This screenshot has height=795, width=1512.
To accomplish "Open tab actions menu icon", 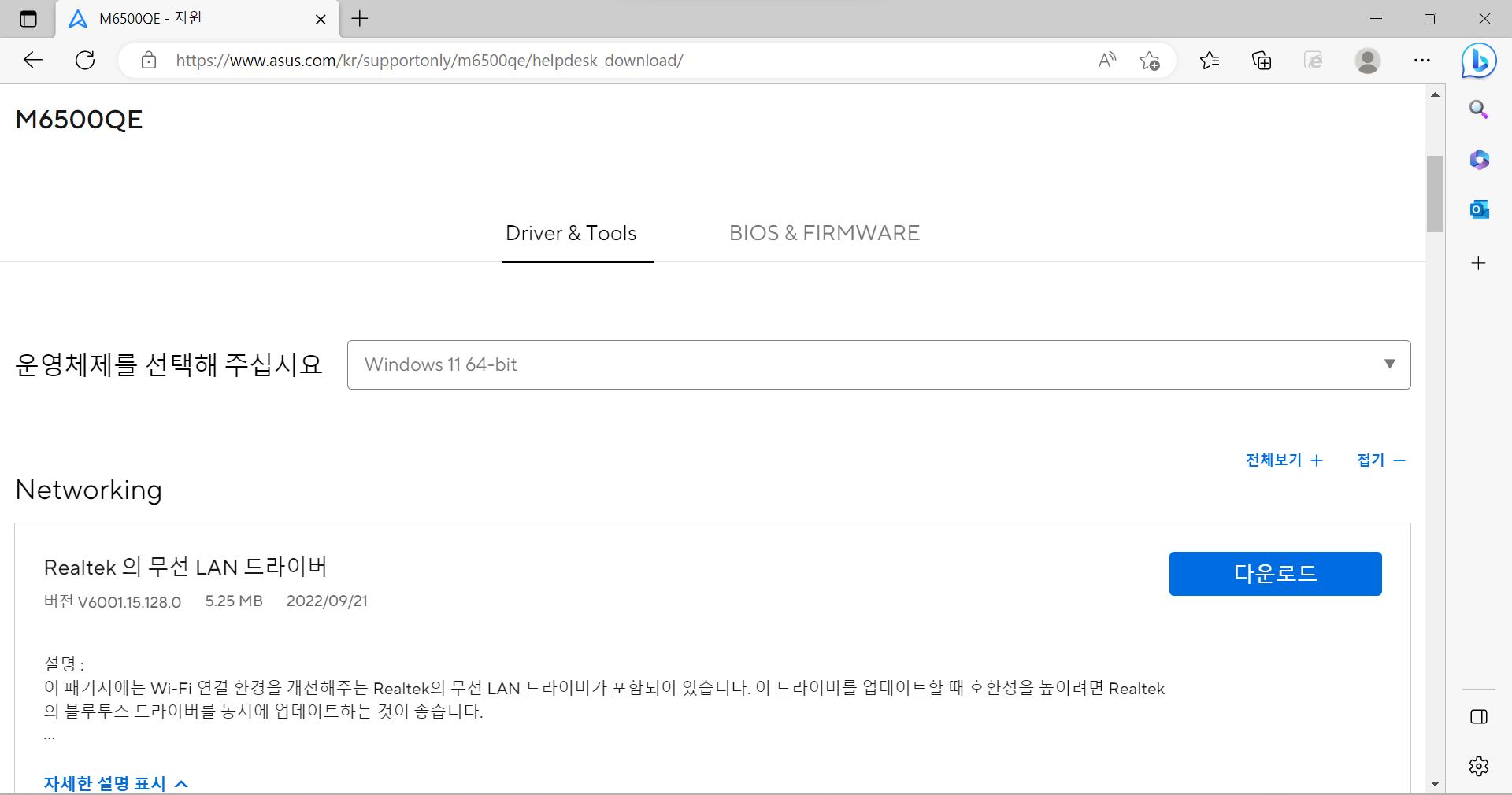I will pos(28,19).
